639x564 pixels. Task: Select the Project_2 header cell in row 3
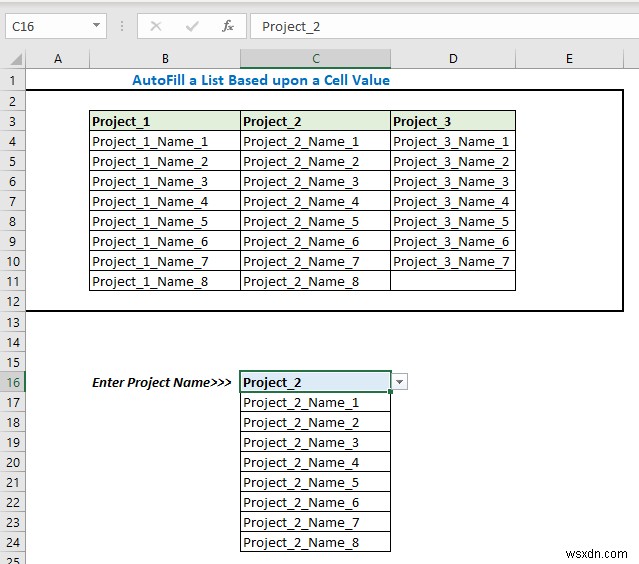pyautogui.click(x=315, y=121)
